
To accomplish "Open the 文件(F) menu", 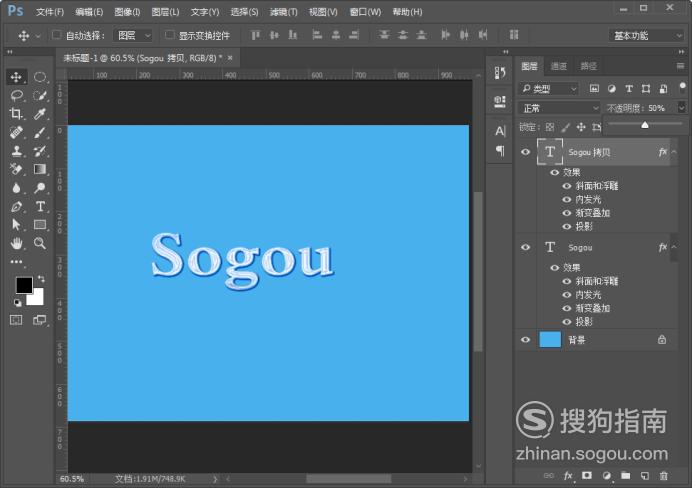I will pyautogui.click(x=50, y=12).
